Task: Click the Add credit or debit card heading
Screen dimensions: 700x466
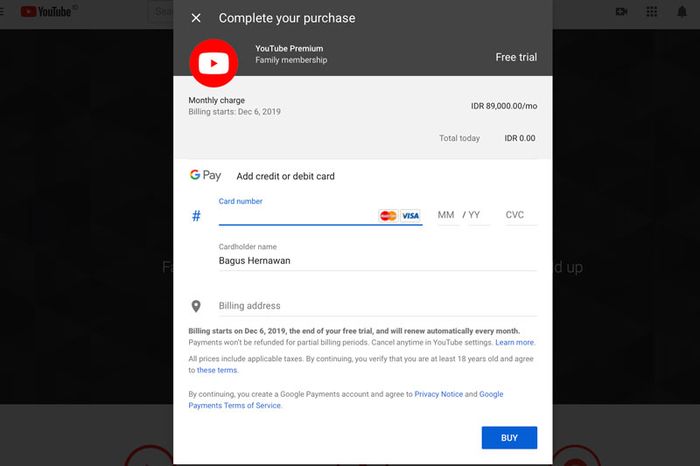Action: pyautogui.click(x=285, y=177)
